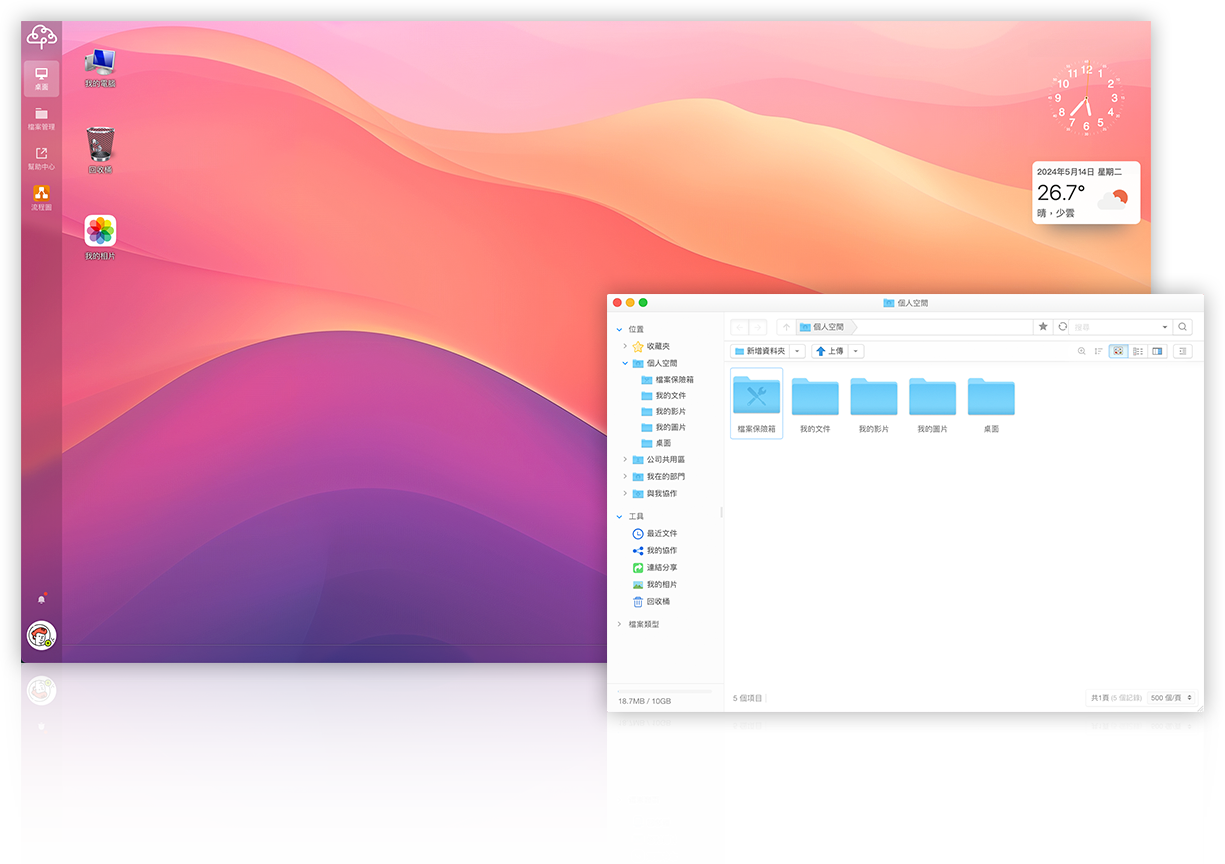The width and height of the screenshot is (1225, 864).
Task: Expand the 公司共用區 tree node
Action: coord(625,460)
